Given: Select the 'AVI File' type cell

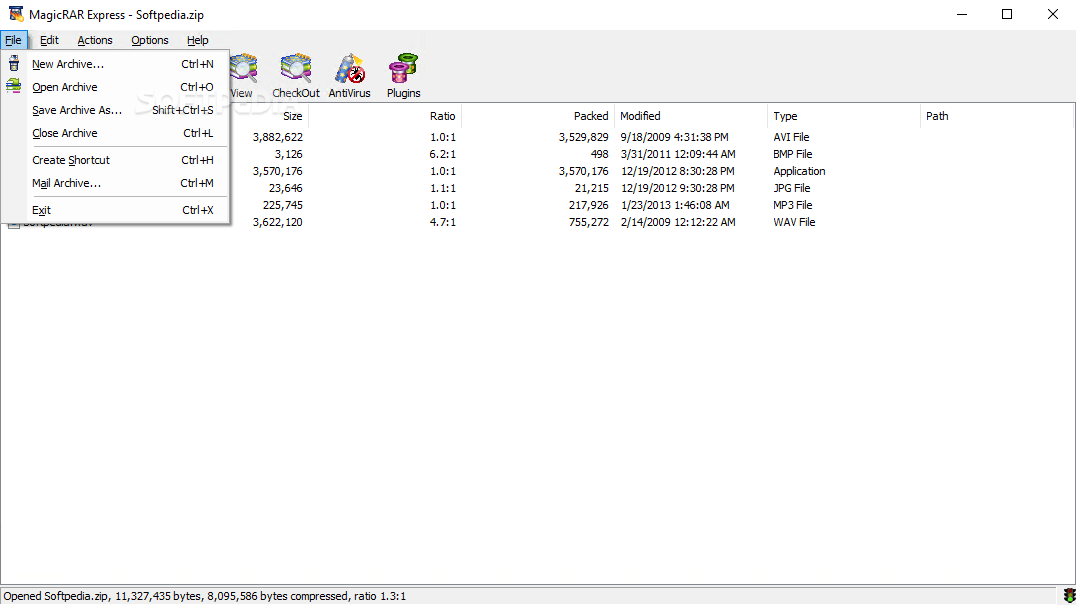Looking at the screenshot, I should coord(791,137).
